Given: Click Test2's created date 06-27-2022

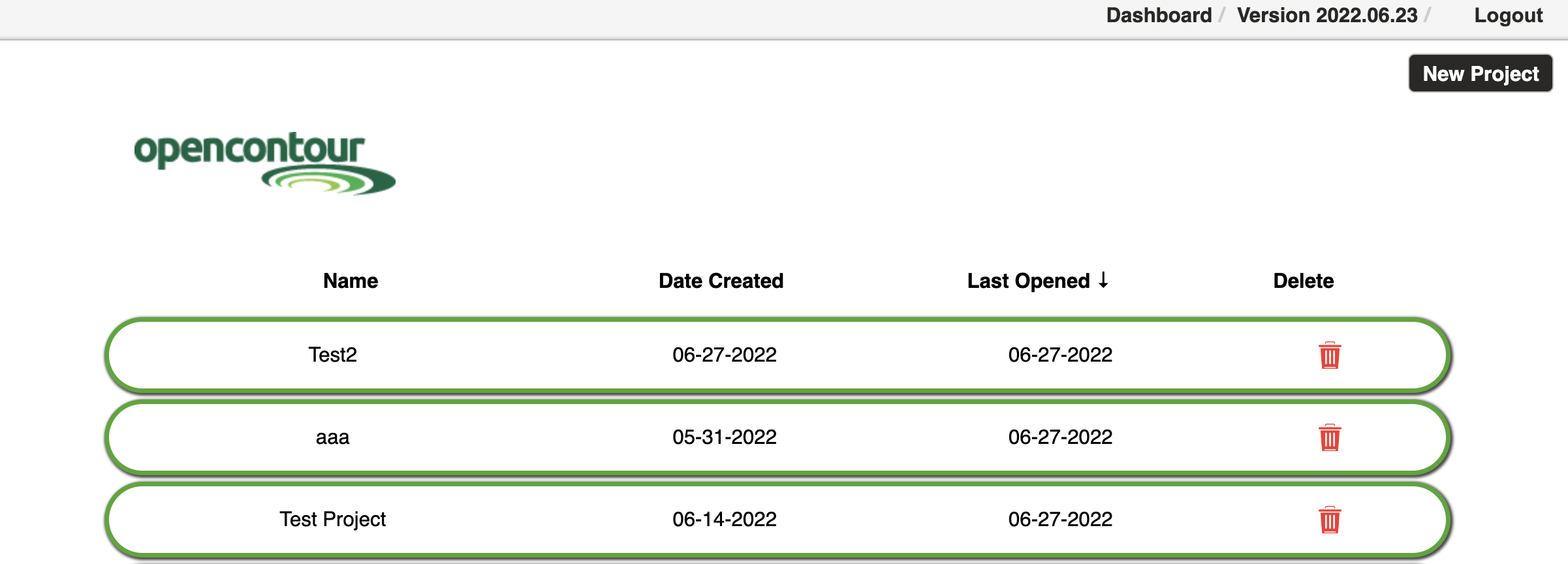Looking at the screenshot, I should pos(724,354).
